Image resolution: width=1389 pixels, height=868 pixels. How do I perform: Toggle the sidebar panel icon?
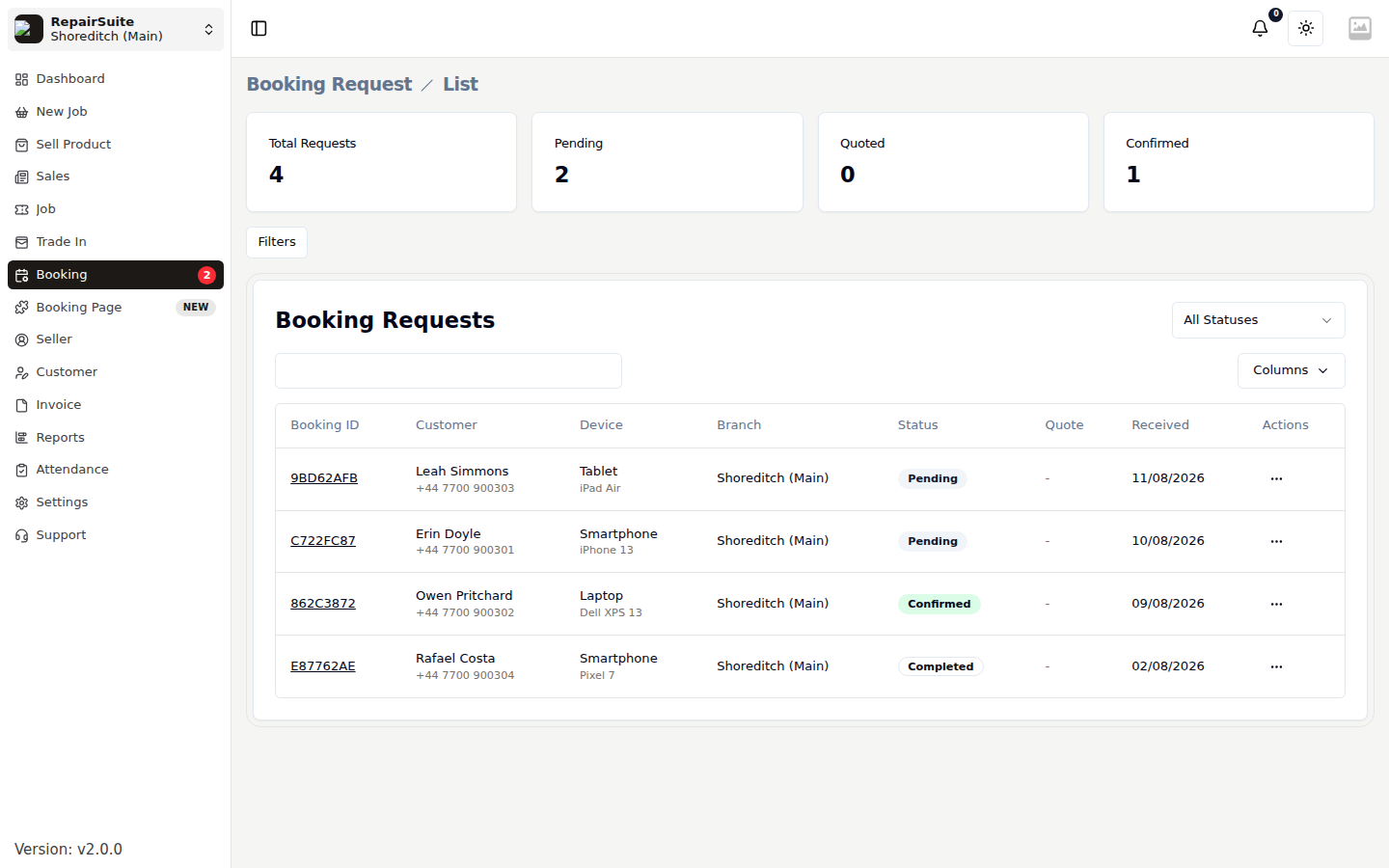[x=259, y=29]
